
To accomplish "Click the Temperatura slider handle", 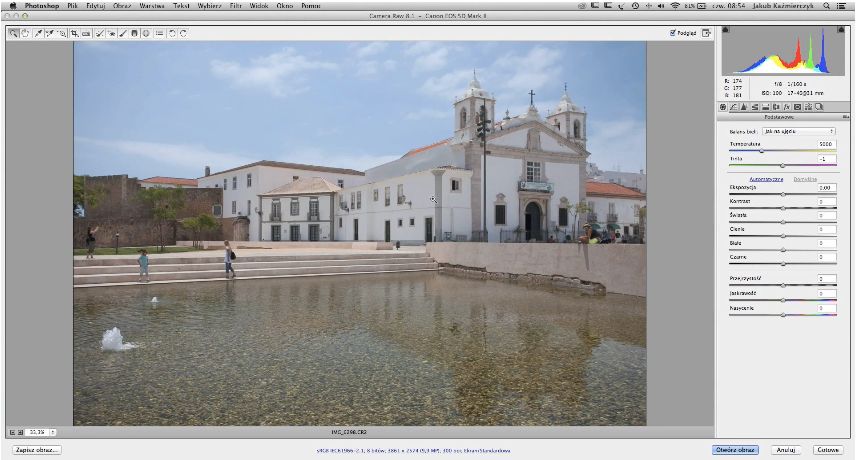I will [762, 151].
